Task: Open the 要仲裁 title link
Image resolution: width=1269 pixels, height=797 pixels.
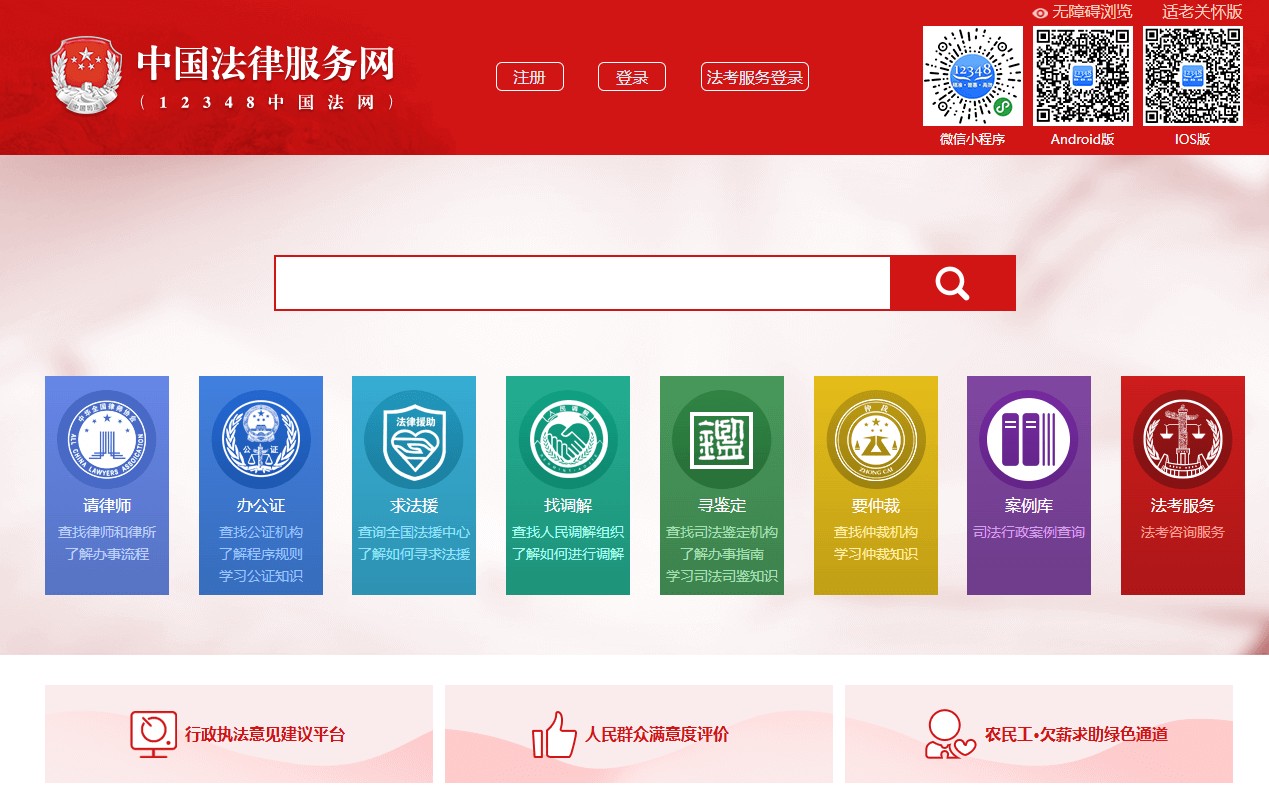Action: click(x=876, y=506)
